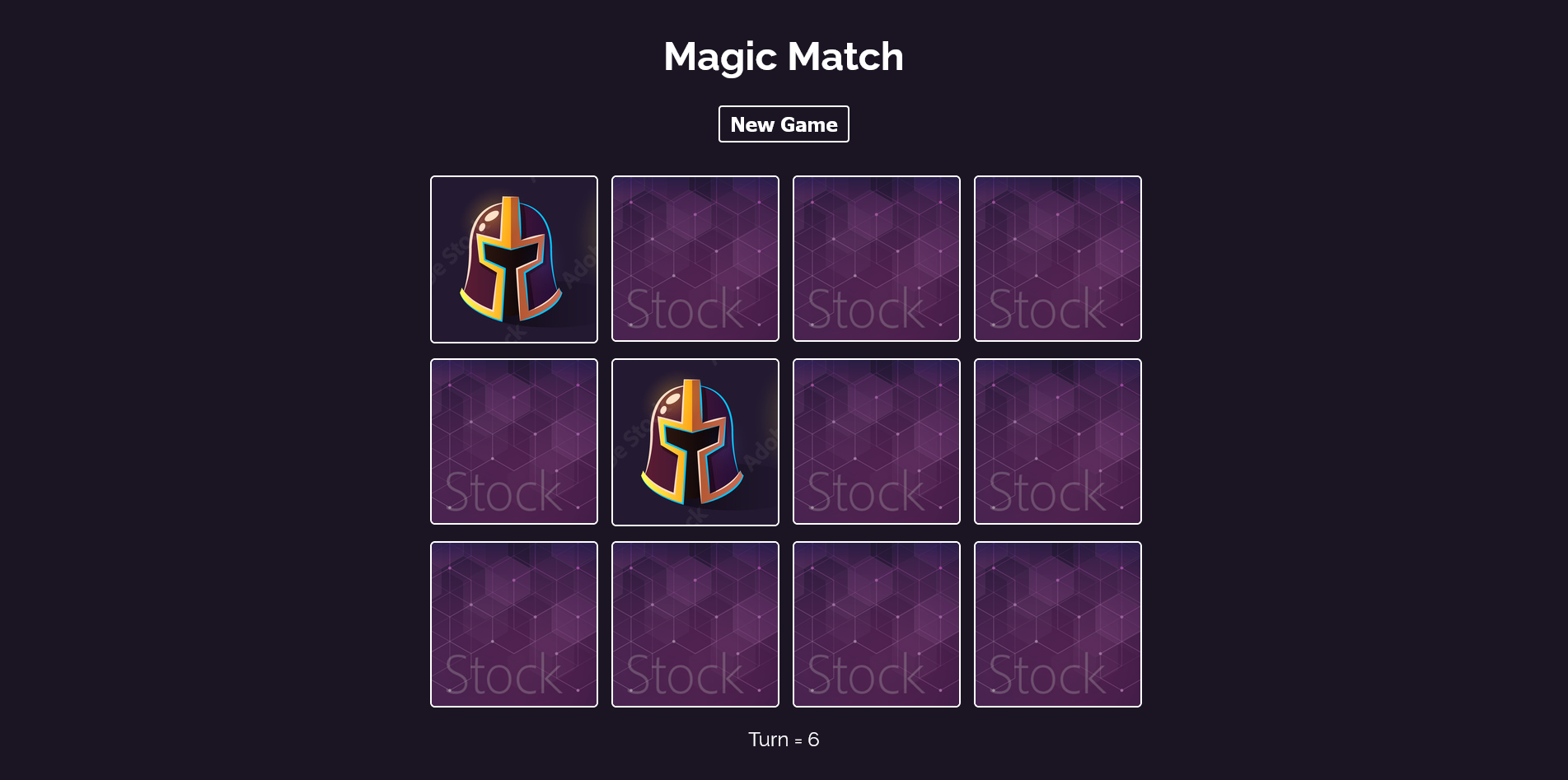Click the Stock watermark on the bottom-right card
This screenshot has height=780, width=1568.
[1047, 675]
